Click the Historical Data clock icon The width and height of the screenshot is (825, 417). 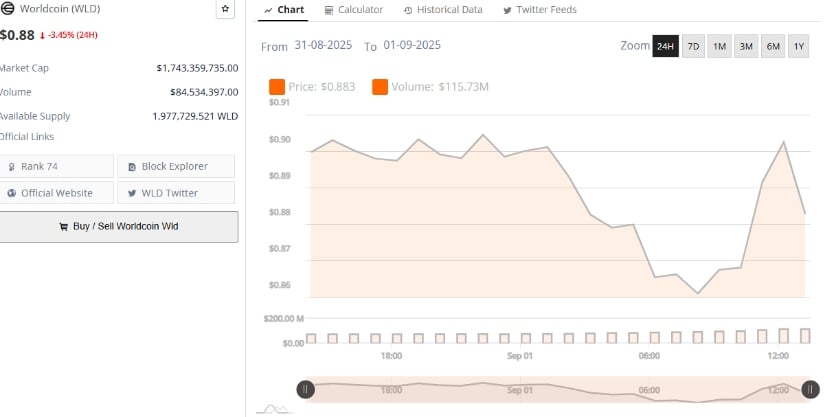click(x=408, y=11)
